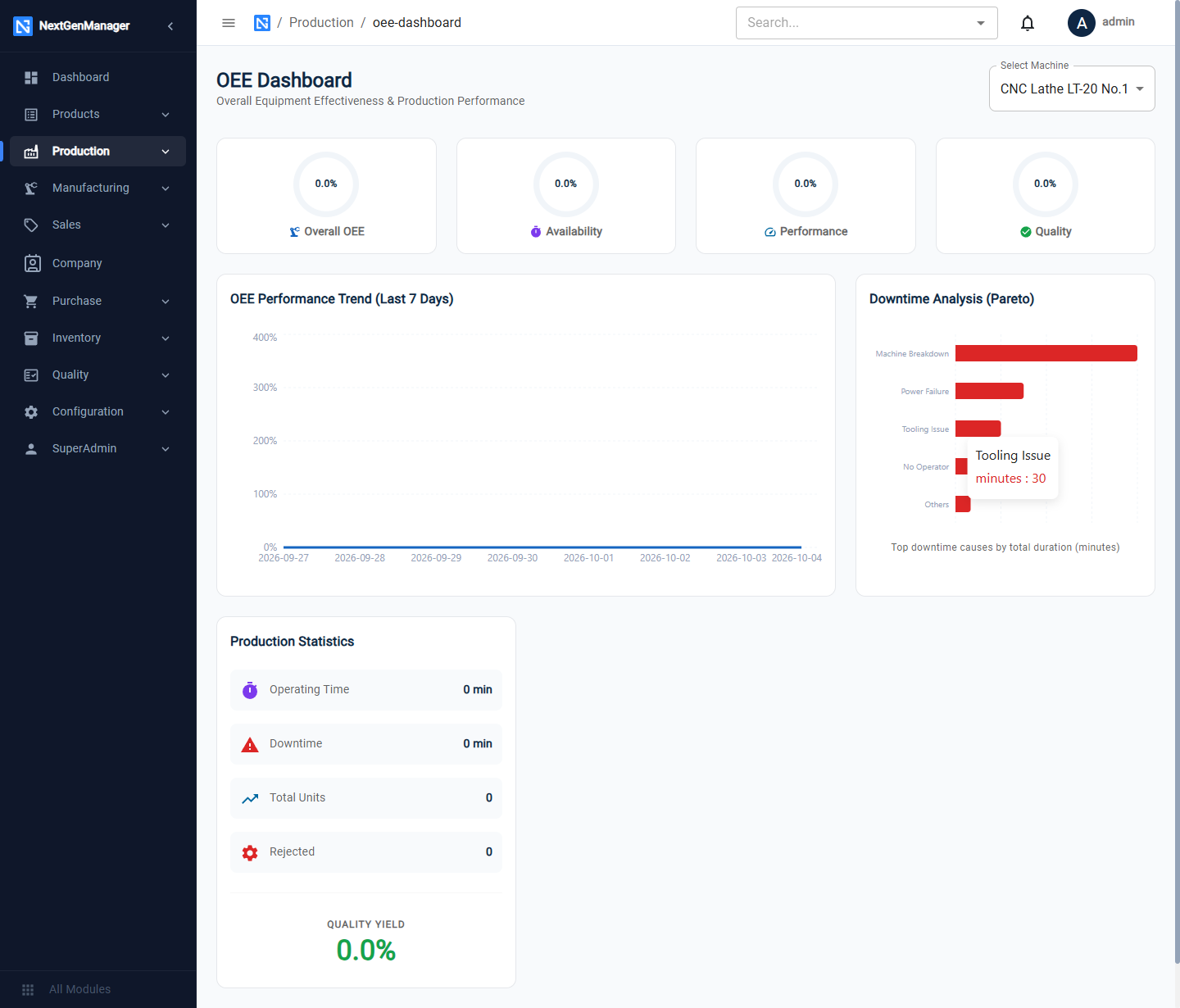Click the admin avatar icon

coord(1082,23)
